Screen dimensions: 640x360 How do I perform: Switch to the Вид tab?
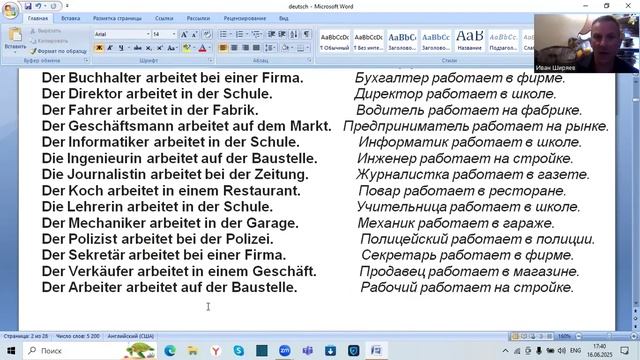tap(284, 18)
